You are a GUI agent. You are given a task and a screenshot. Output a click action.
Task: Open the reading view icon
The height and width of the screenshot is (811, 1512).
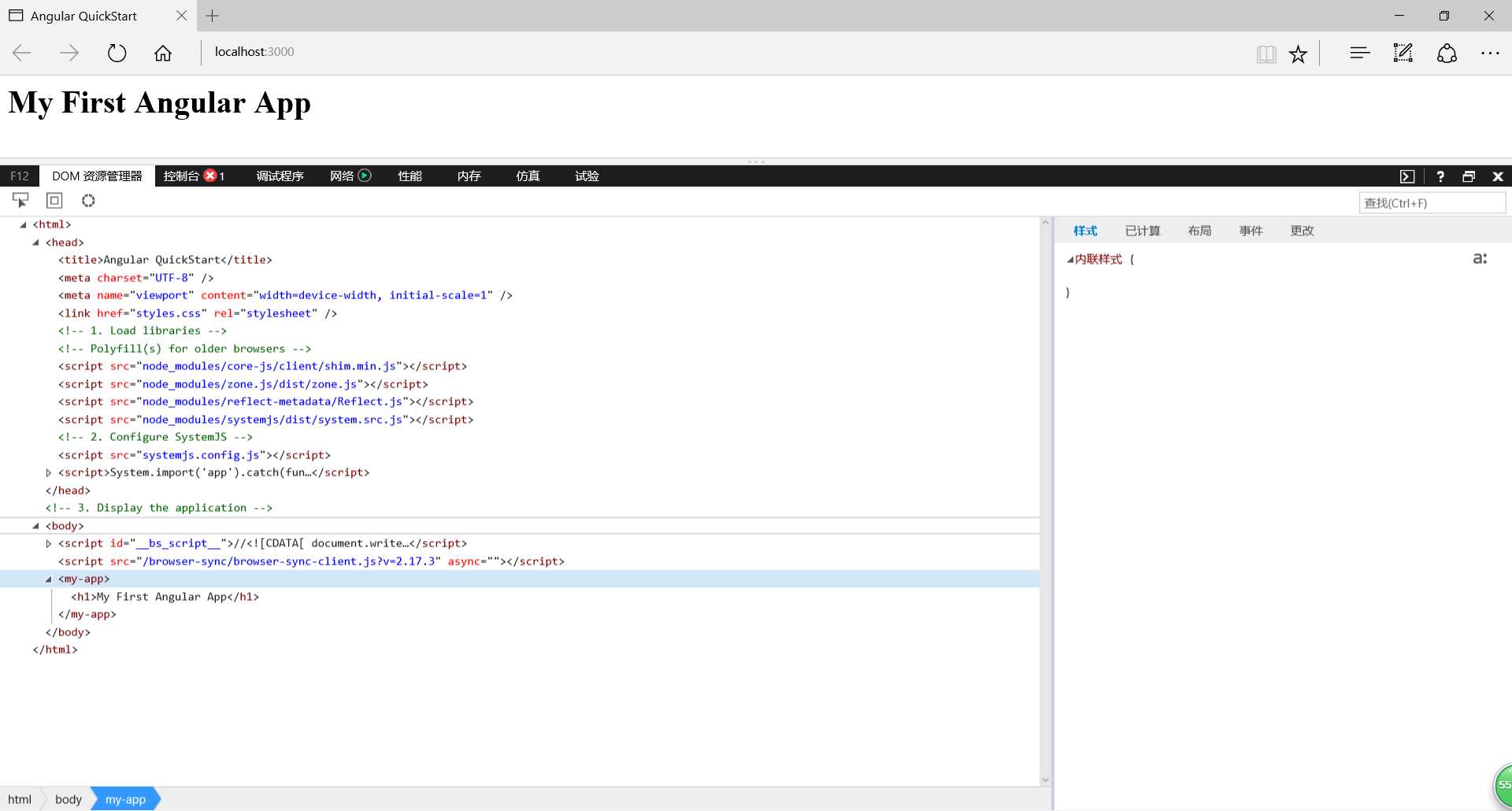point(1266,54)
